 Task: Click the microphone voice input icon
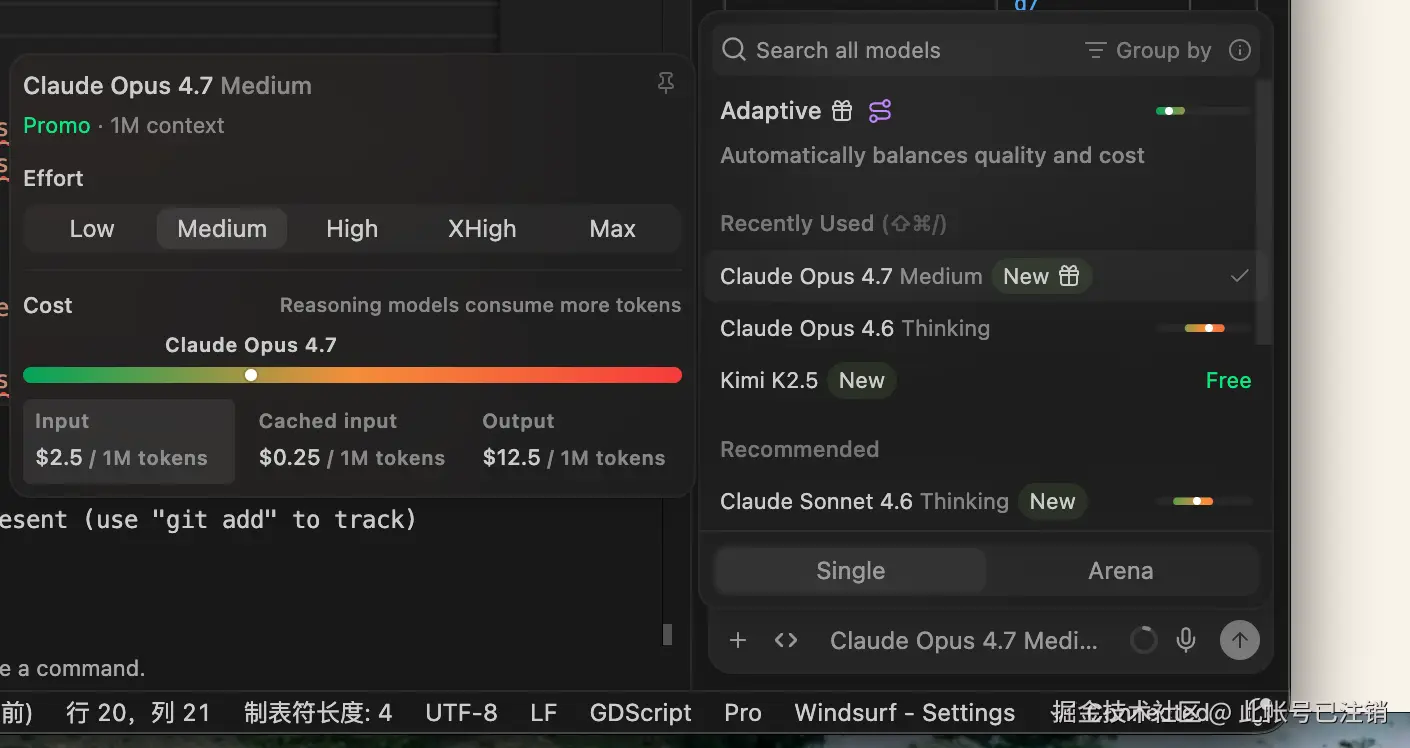tap(1186, 640)
